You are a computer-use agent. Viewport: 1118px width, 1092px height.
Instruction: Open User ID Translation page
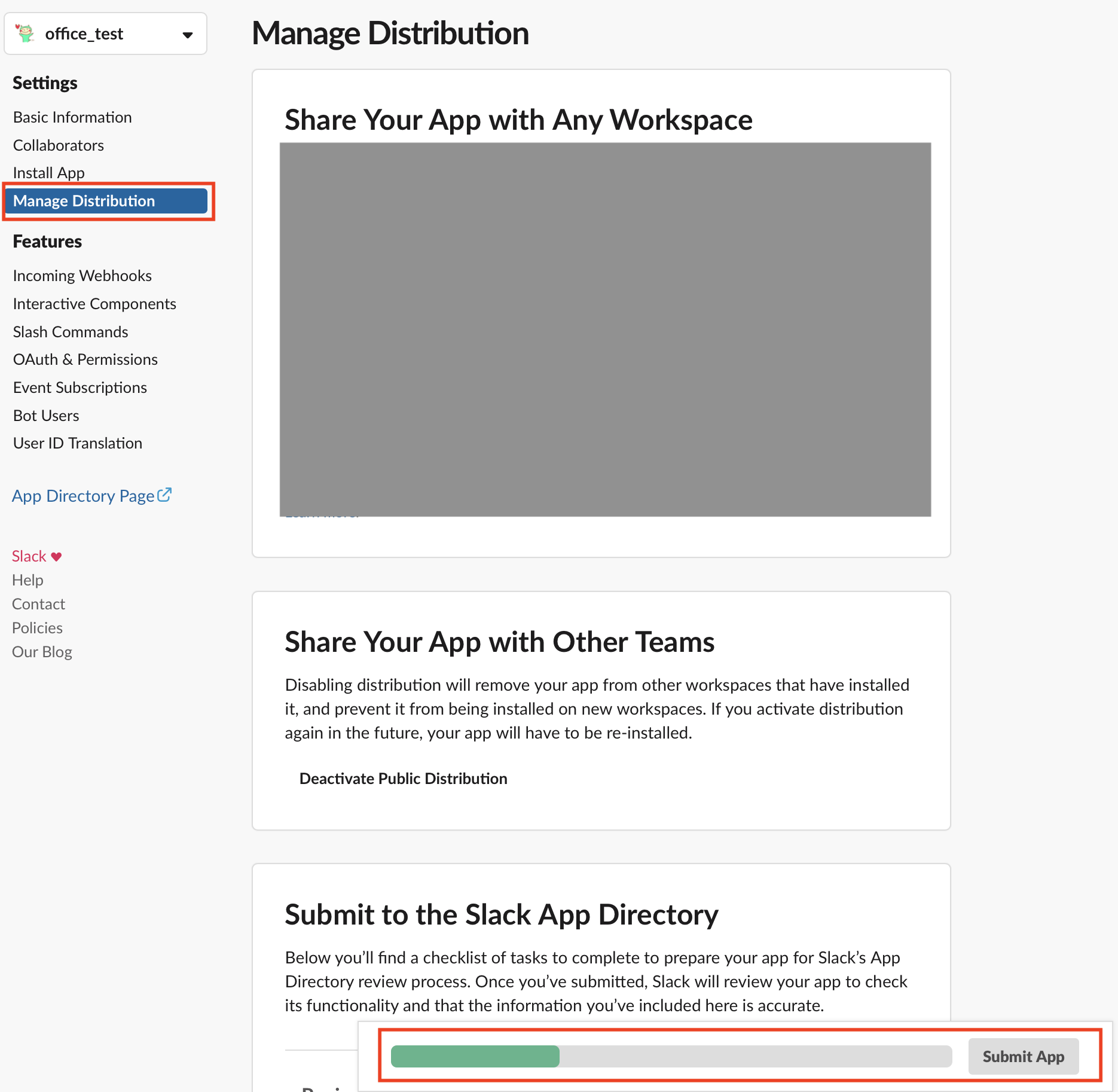click(78, 443)
